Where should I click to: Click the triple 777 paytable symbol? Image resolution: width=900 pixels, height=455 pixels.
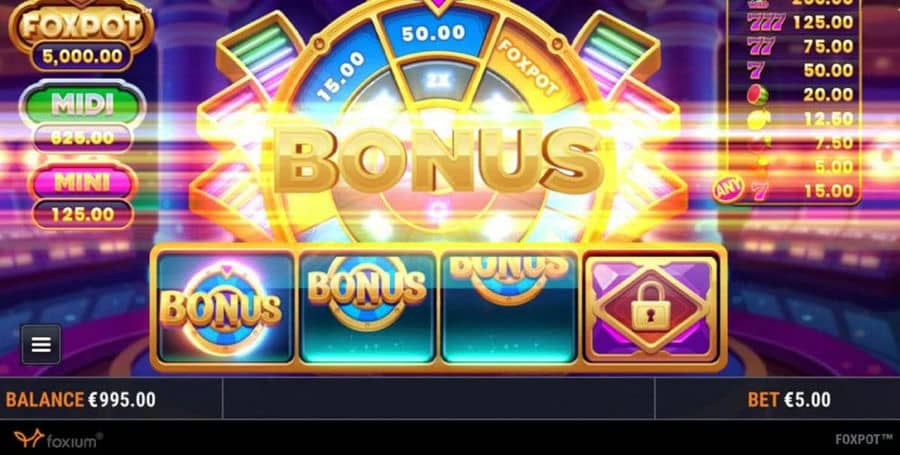(766, 23)
